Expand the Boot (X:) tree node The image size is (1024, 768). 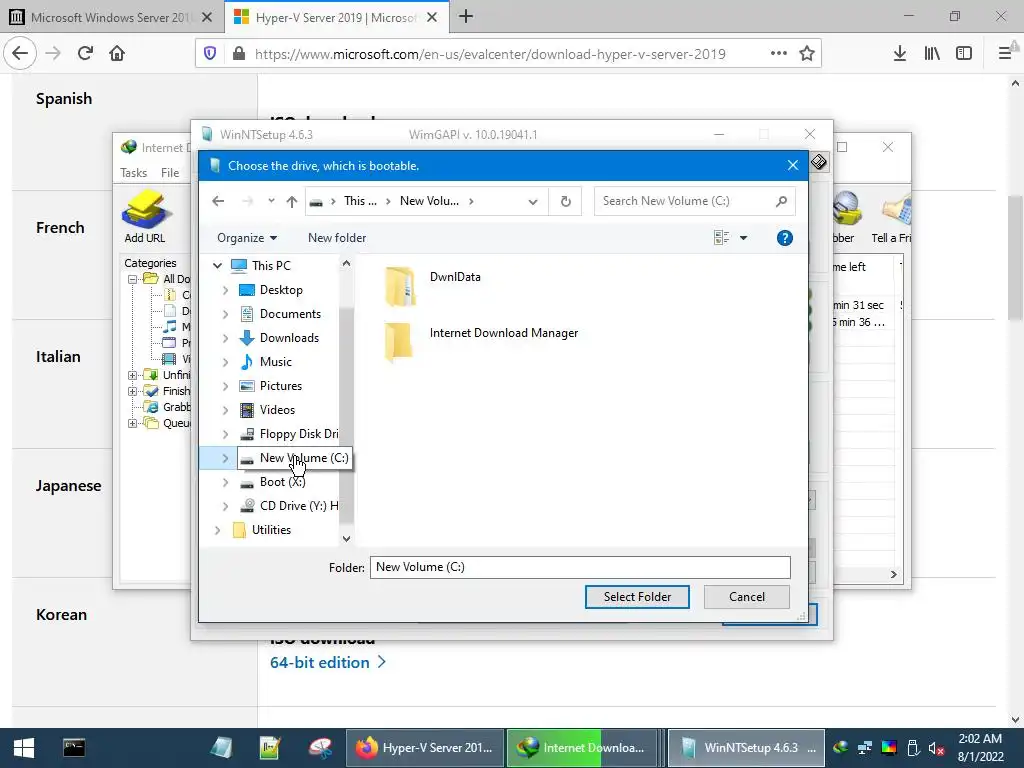225,483
